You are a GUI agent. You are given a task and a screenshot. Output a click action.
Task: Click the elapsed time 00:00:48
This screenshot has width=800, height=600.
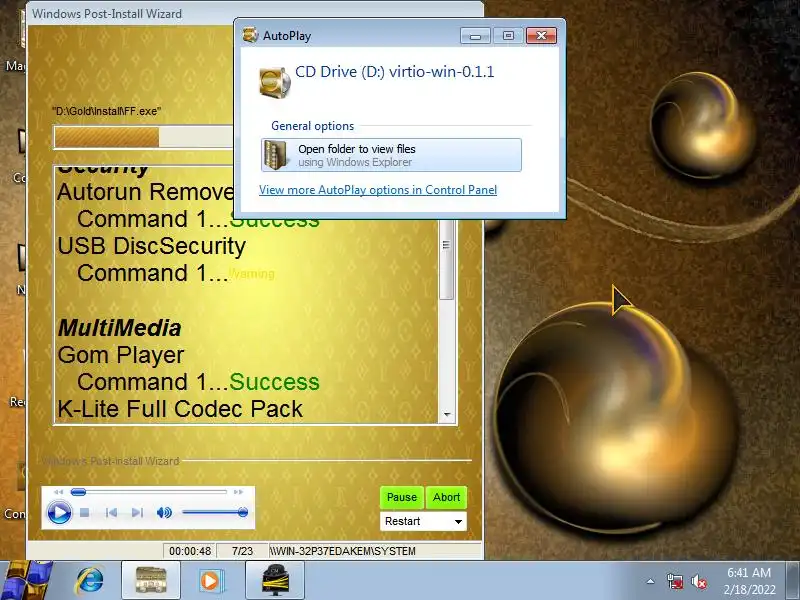190,551
